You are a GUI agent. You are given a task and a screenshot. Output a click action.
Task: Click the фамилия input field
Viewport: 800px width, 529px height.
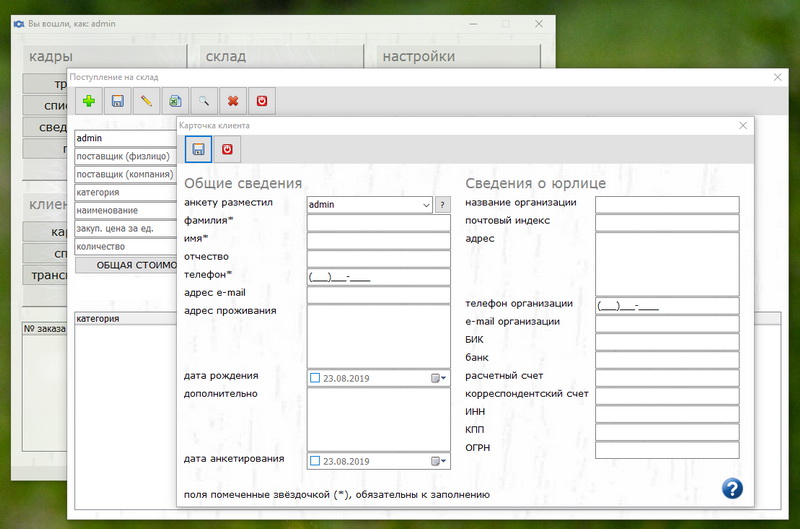point(379,223)
